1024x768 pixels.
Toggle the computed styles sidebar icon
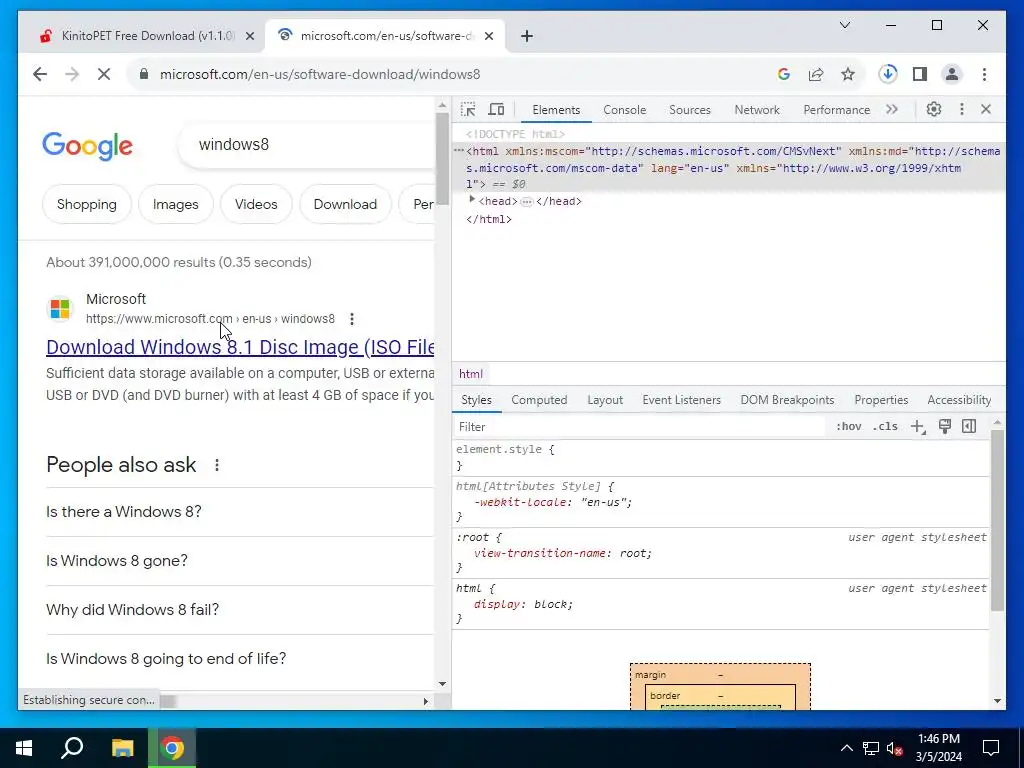[x=969, y=426]
